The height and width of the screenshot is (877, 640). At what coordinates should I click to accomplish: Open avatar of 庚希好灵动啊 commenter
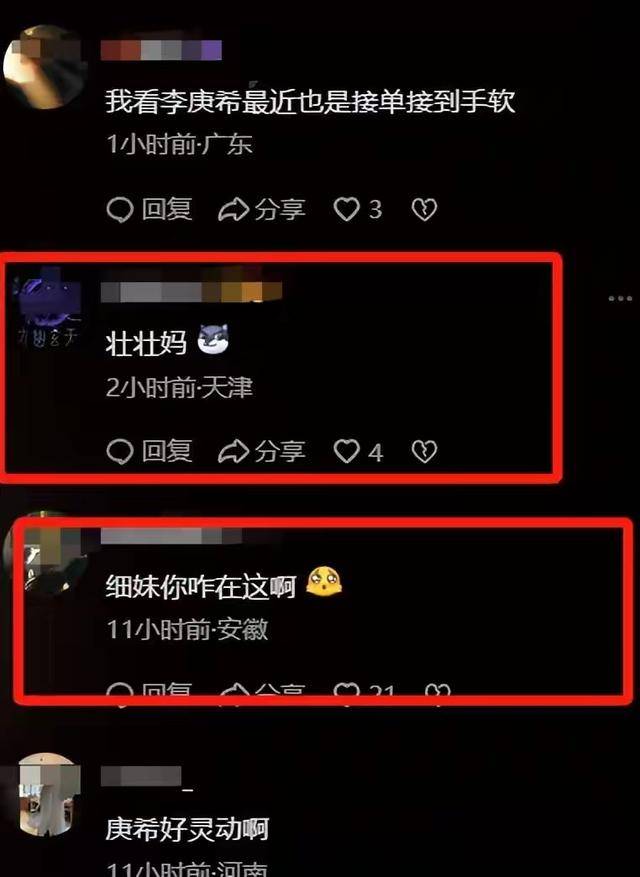tap(49, 794)
